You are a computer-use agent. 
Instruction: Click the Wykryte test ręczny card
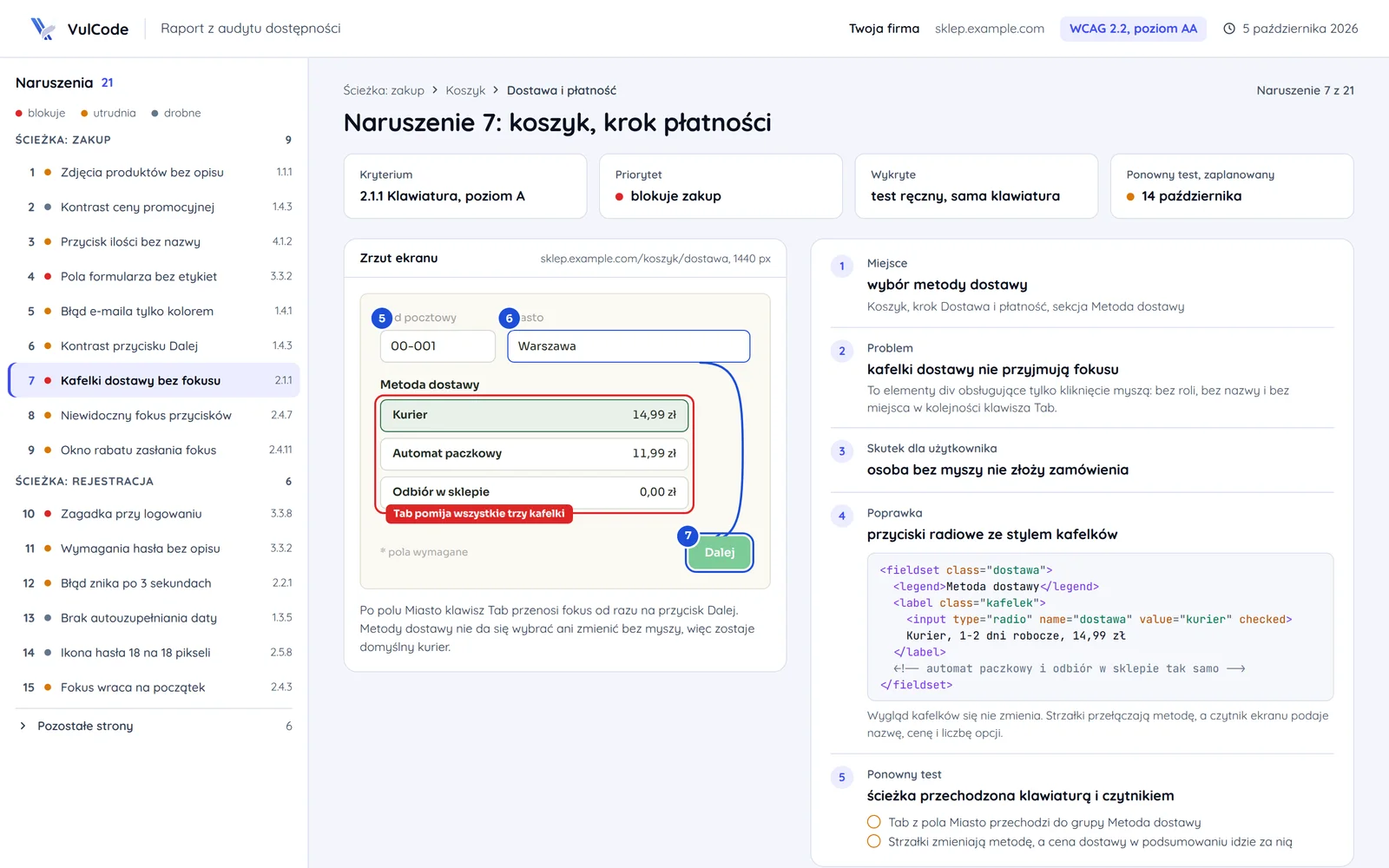tap(977, 186)
